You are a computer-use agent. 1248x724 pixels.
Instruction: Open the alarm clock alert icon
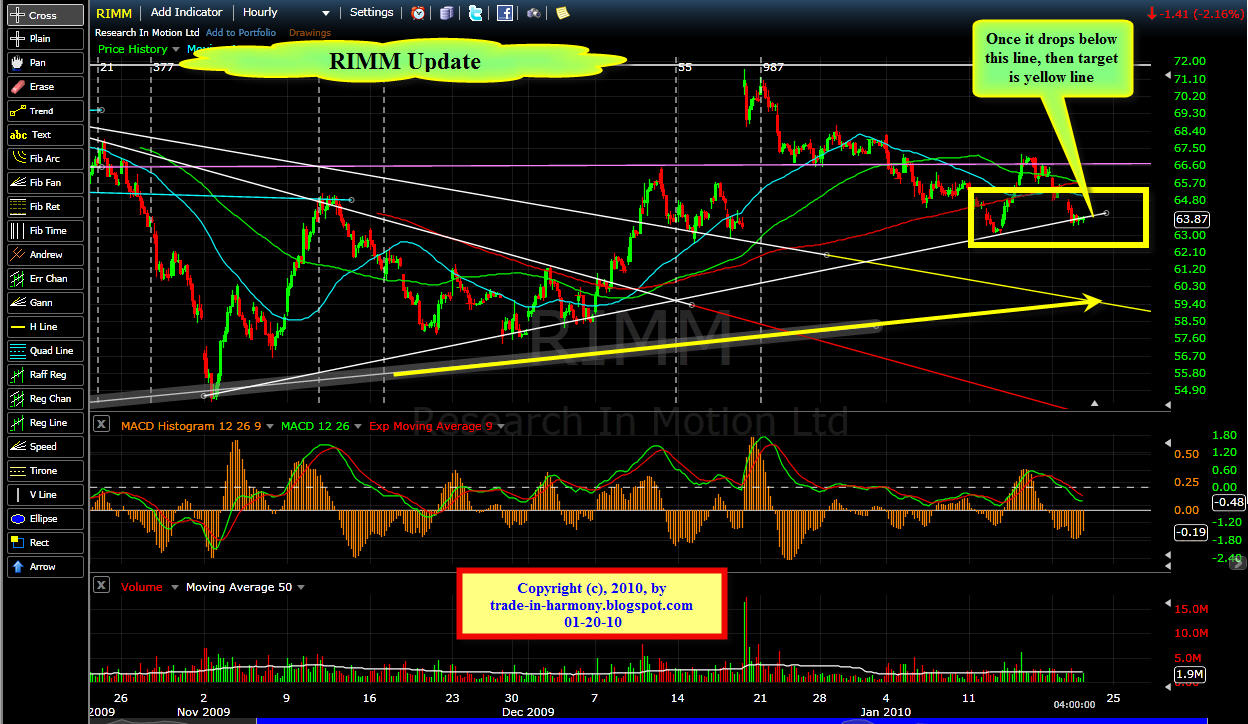coord(418,13)
